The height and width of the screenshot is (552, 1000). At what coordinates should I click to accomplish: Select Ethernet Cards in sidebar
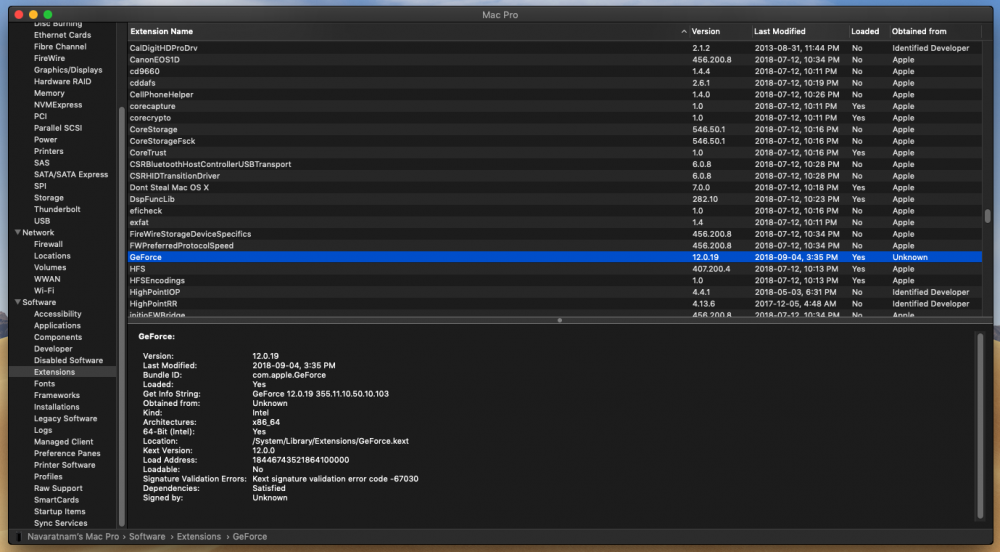point(62,35)
